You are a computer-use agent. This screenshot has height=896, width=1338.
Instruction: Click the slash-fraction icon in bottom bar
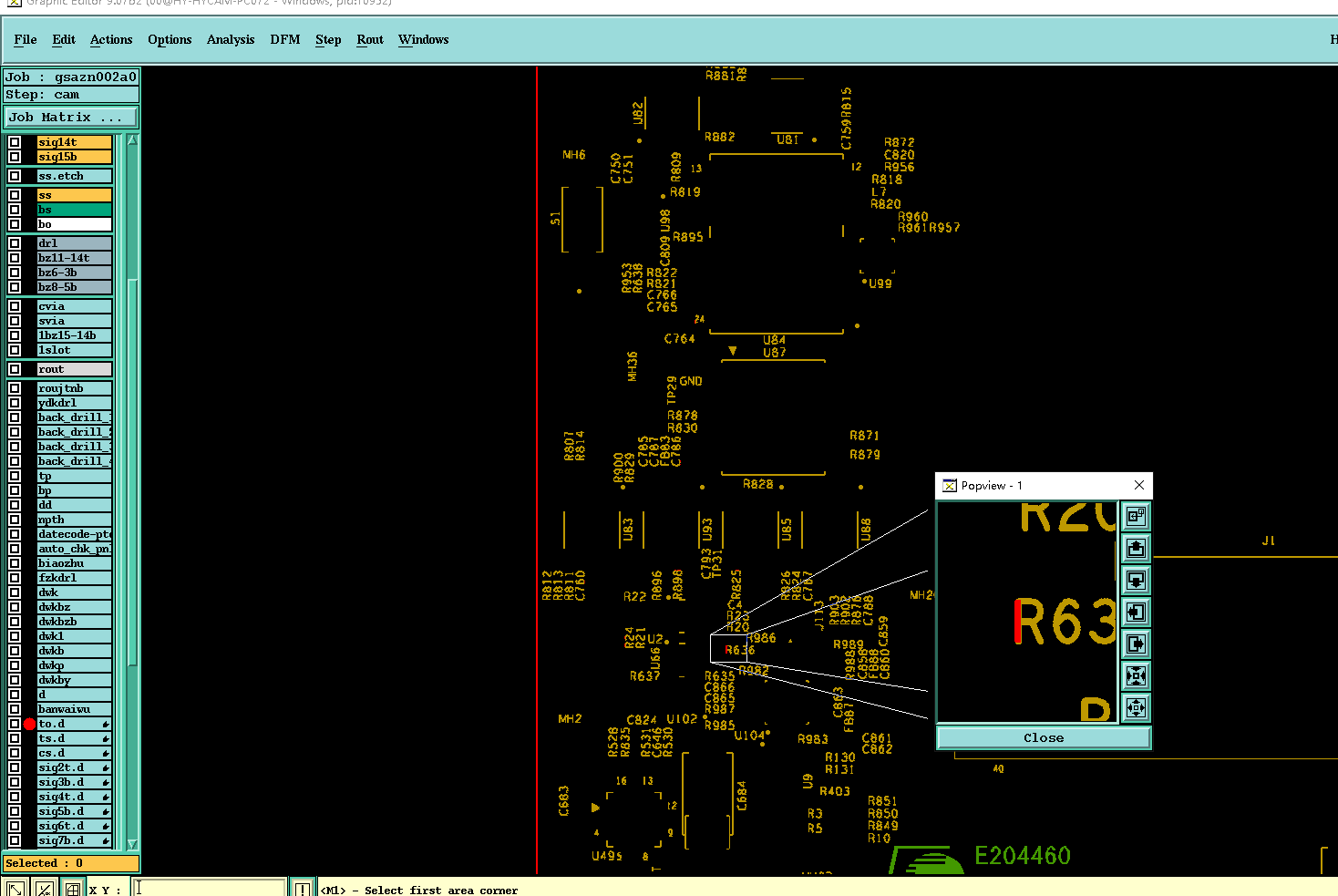(x=45, y=889)
